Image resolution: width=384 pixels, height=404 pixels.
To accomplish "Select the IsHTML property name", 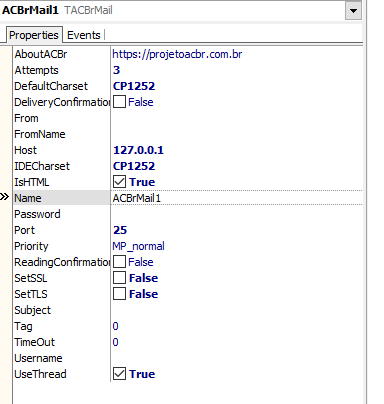I will pos(32,182).
